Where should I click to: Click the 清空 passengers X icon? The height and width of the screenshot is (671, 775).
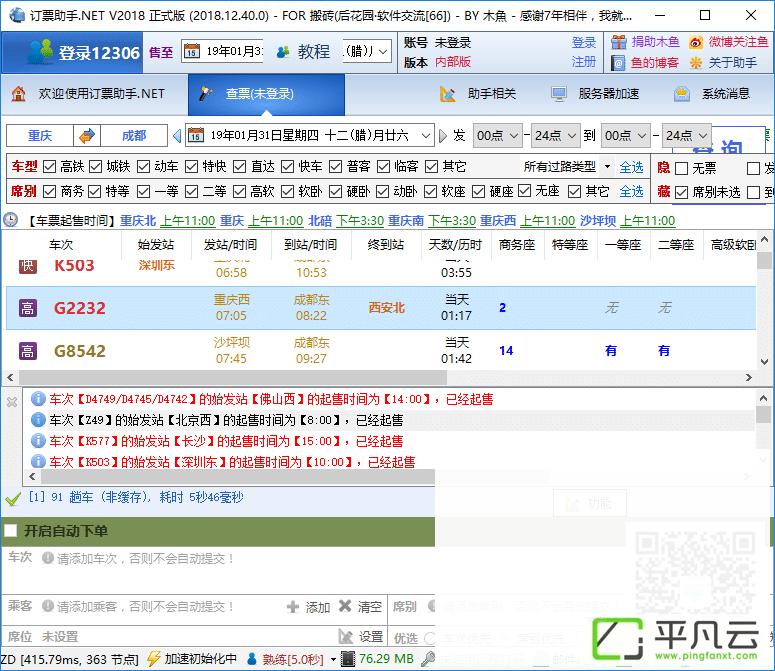pos(345,606)
